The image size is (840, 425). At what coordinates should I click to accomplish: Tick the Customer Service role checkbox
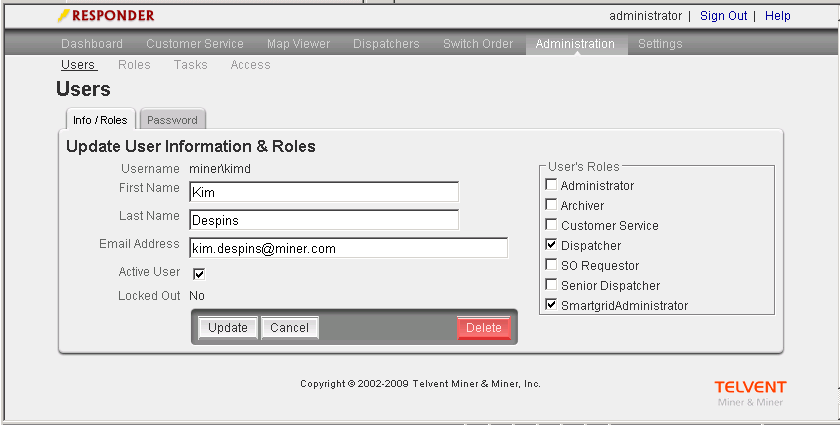tap(551, 226)
